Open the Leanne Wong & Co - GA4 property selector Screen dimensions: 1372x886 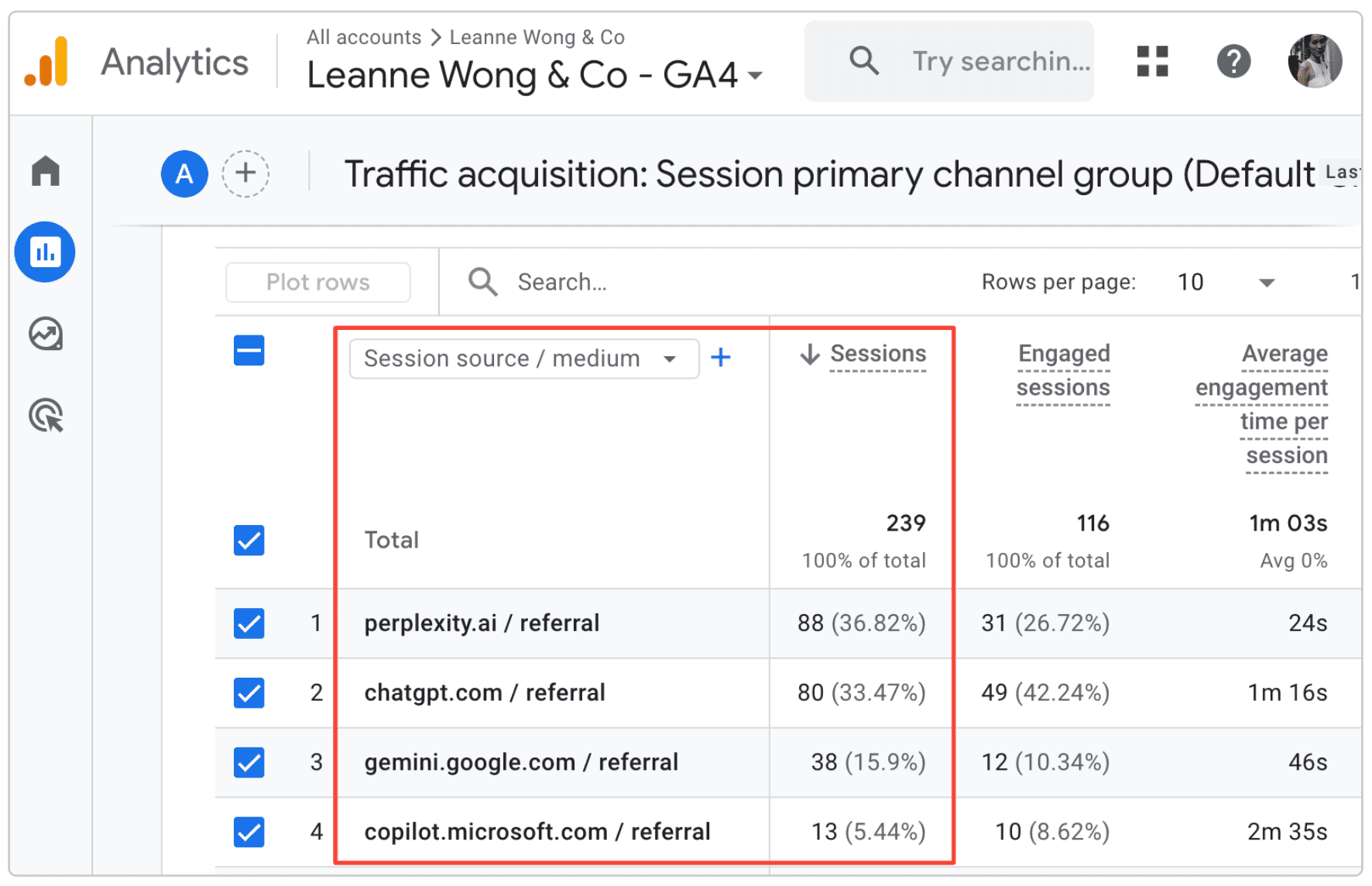click(x=535, y=76)
